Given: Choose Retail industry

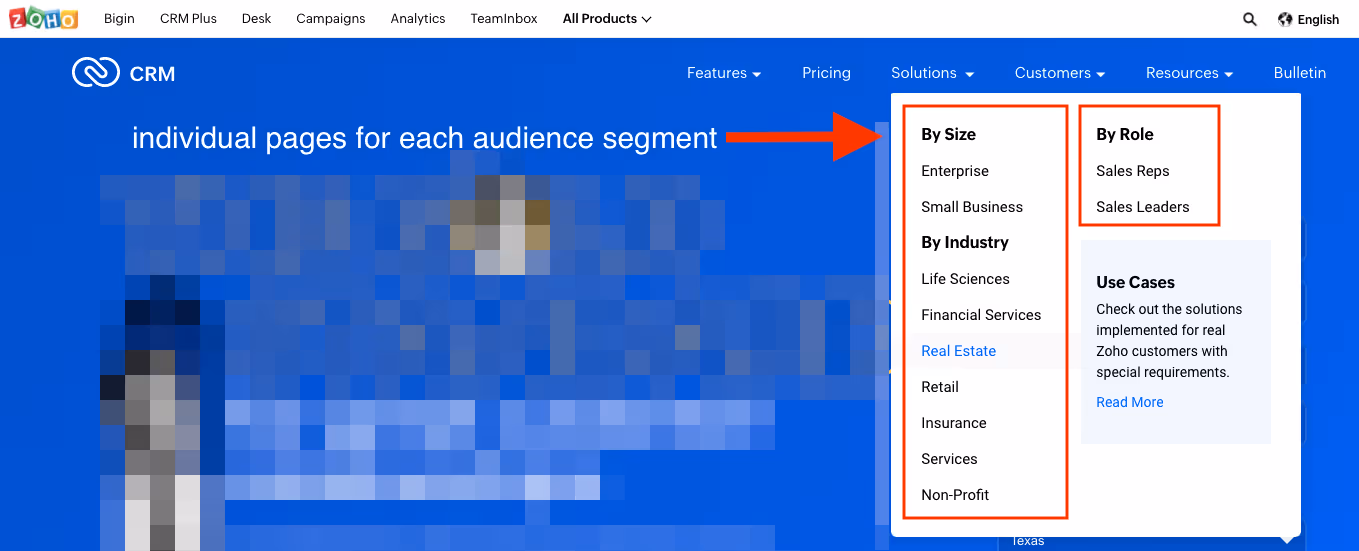Looking at the screenshot, I should [x=940, y=387].
